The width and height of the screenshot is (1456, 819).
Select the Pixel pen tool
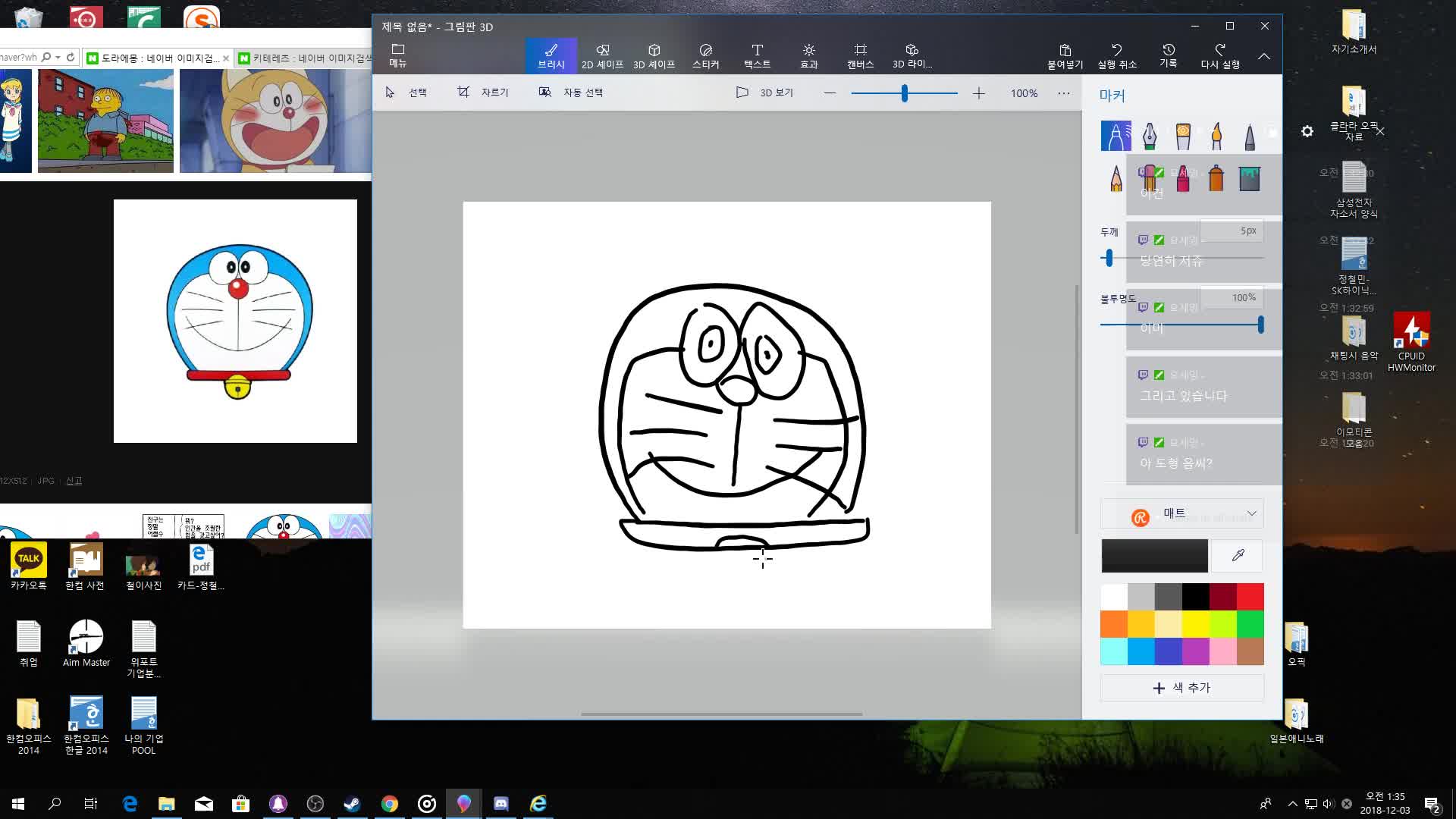tap(1250, 136)
